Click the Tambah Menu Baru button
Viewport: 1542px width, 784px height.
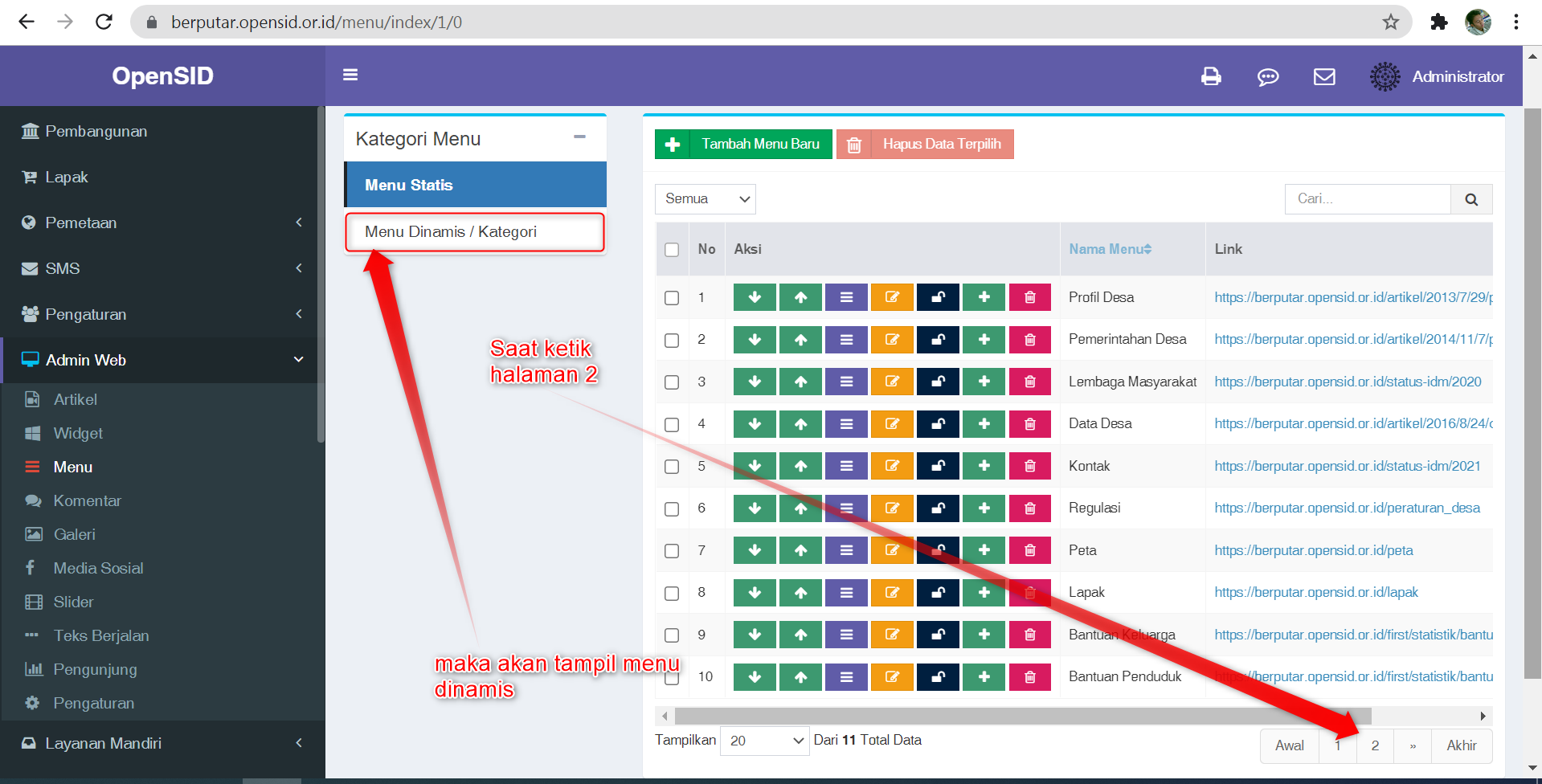click(x=742, y=144)
